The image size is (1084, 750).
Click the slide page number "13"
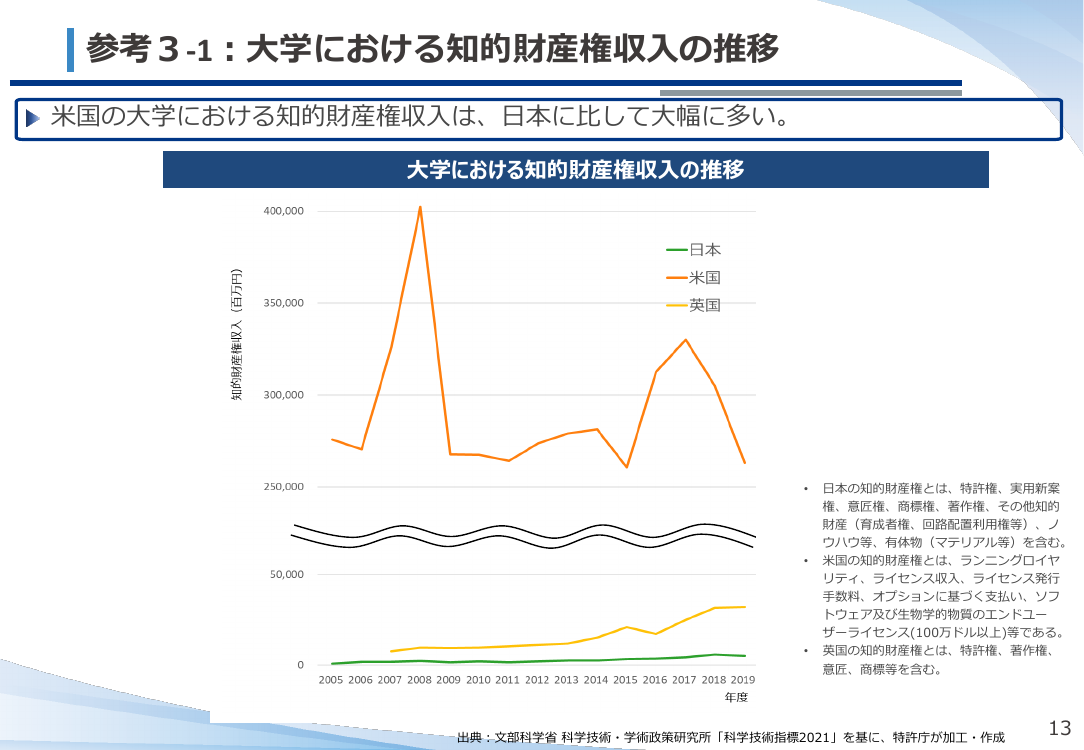tap(1059, 728)
